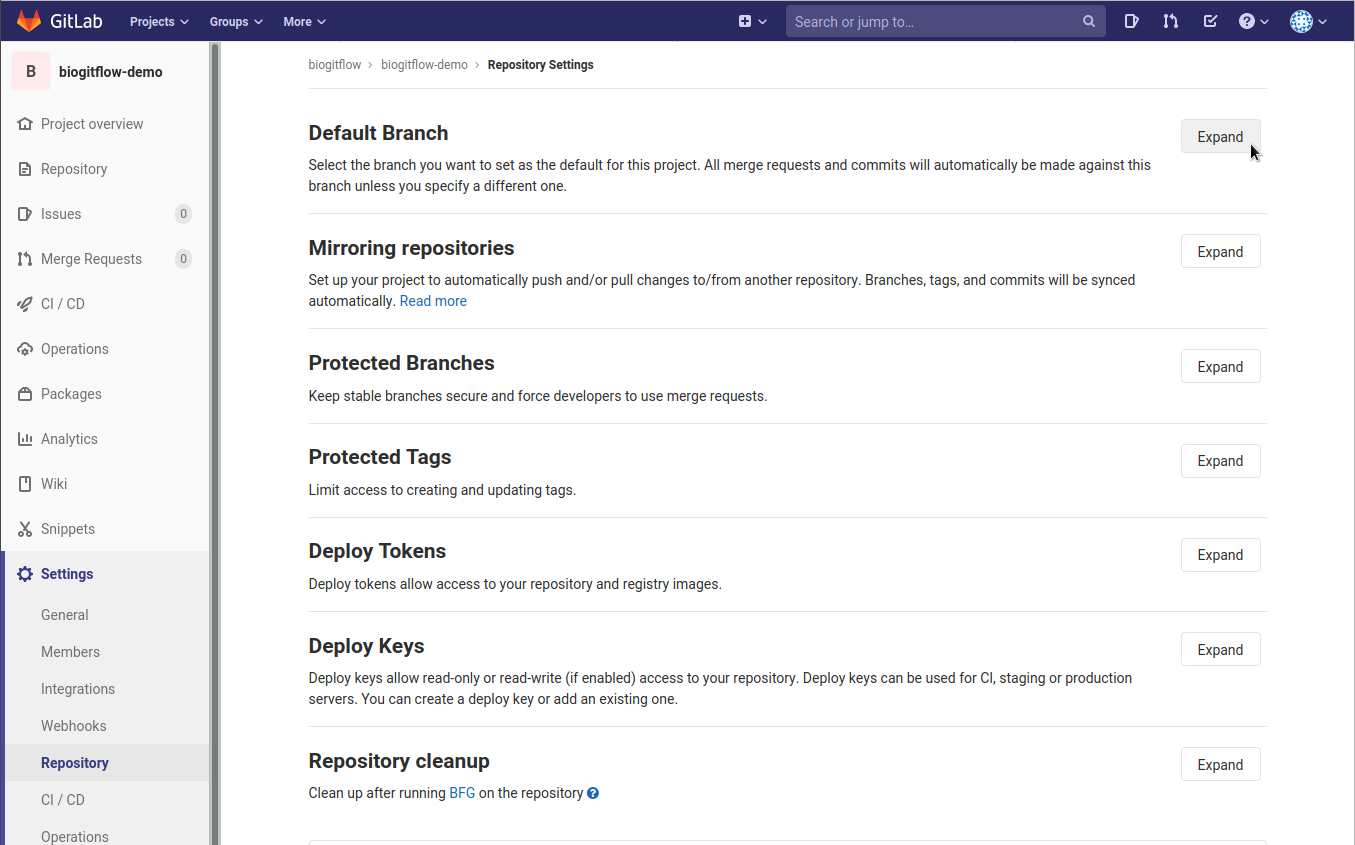Click the Repository file icon in sidebar
Screen dimensions: 1355x845
[x=25, y=169]
